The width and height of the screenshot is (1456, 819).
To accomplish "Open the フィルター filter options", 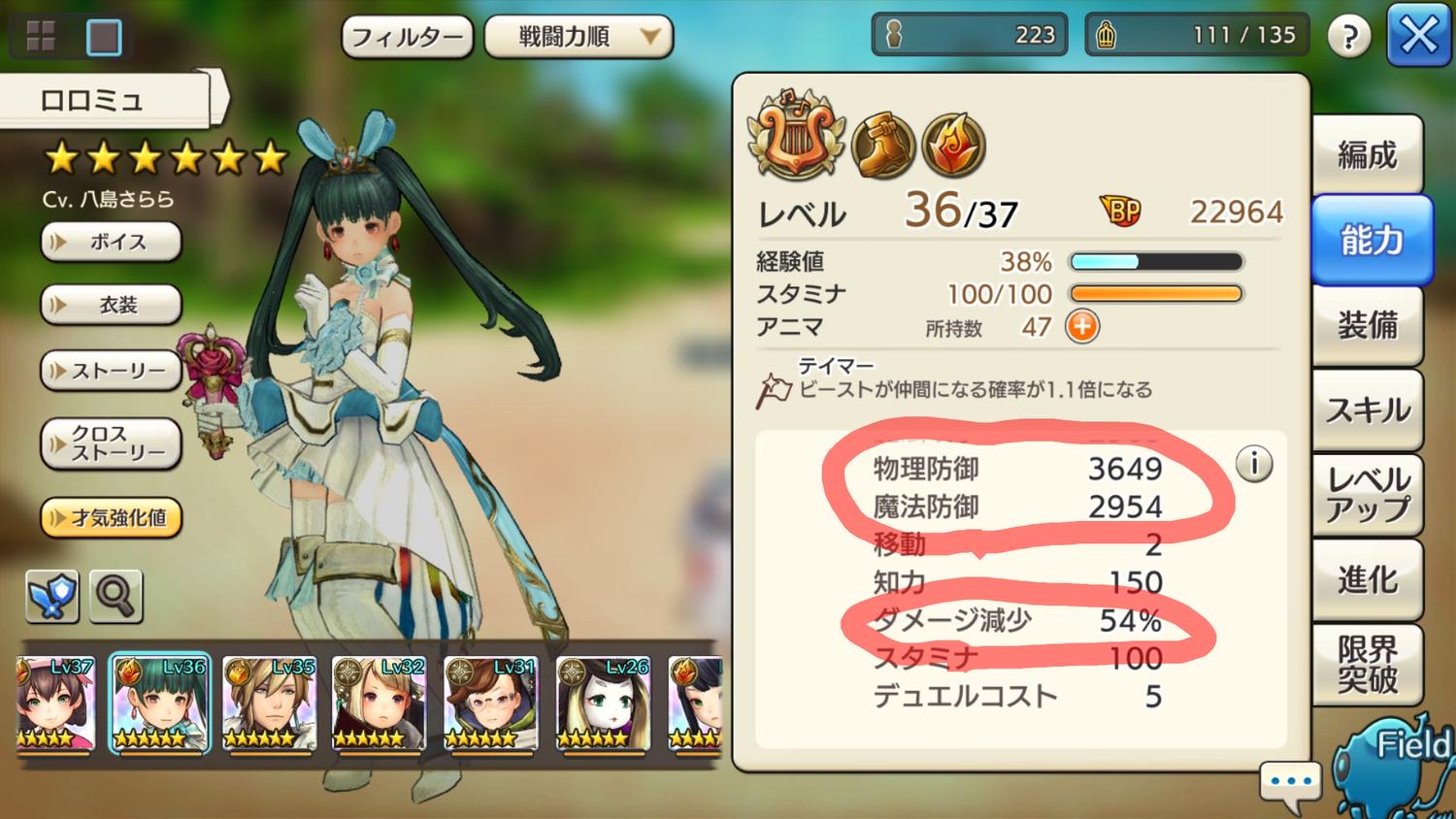I will [408, 37].
